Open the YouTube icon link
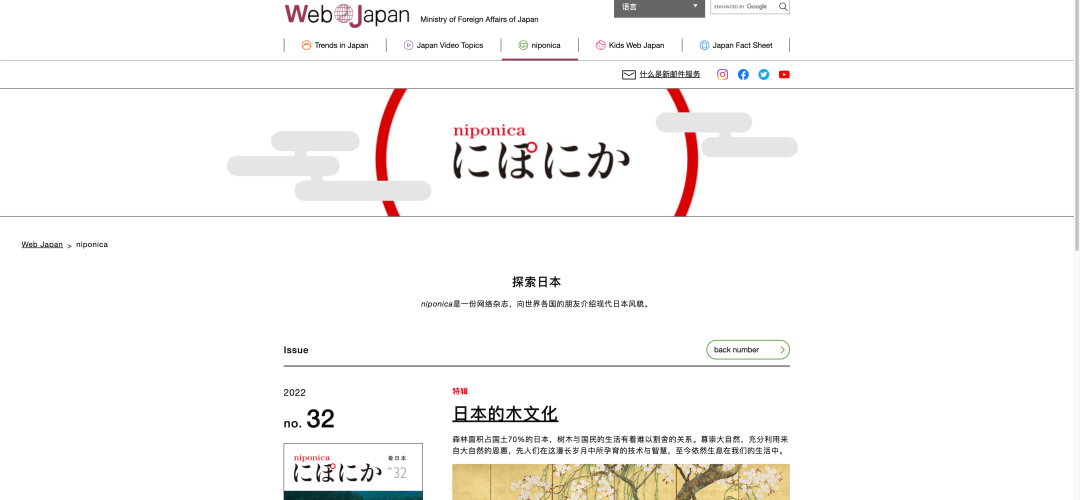1080x500 pixels. (784, 74)
